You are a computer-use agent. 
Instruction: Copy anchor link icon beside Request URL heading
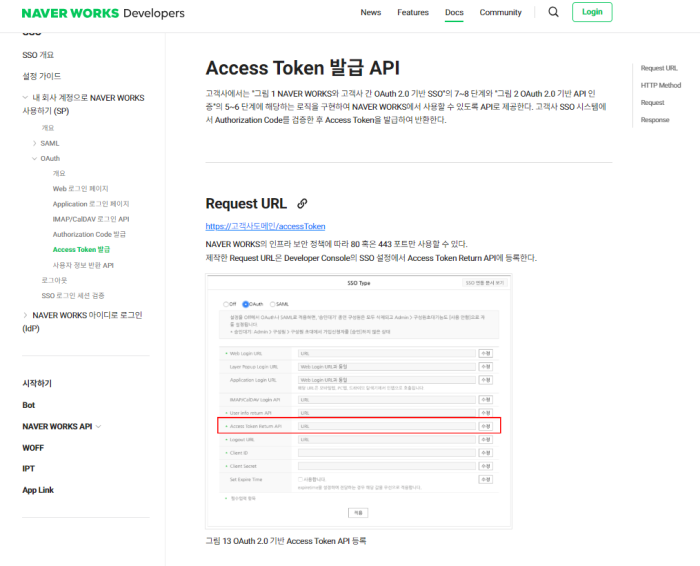point(302,204)
